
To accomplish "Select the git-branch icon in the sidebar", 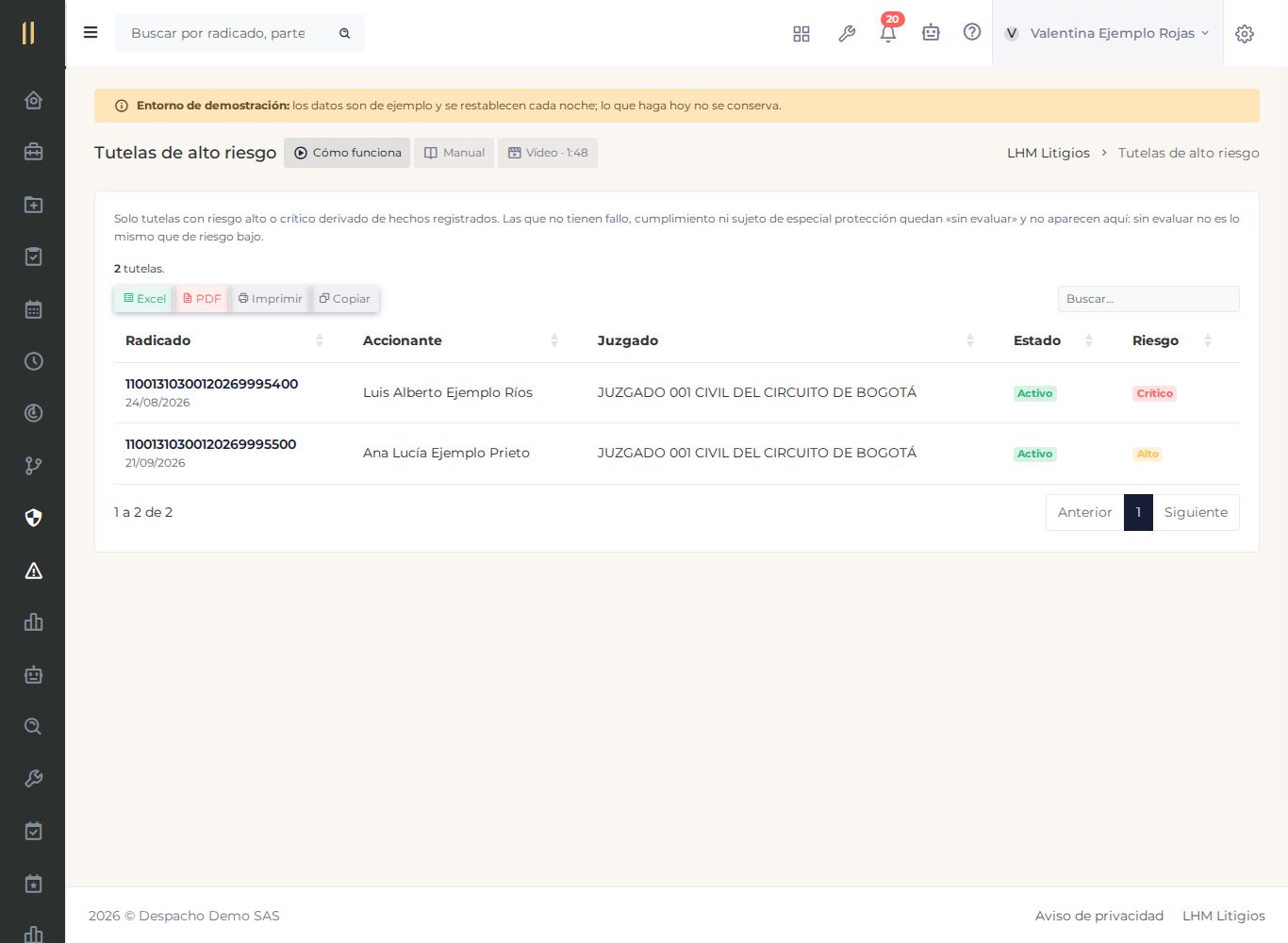I will point(33,466).
